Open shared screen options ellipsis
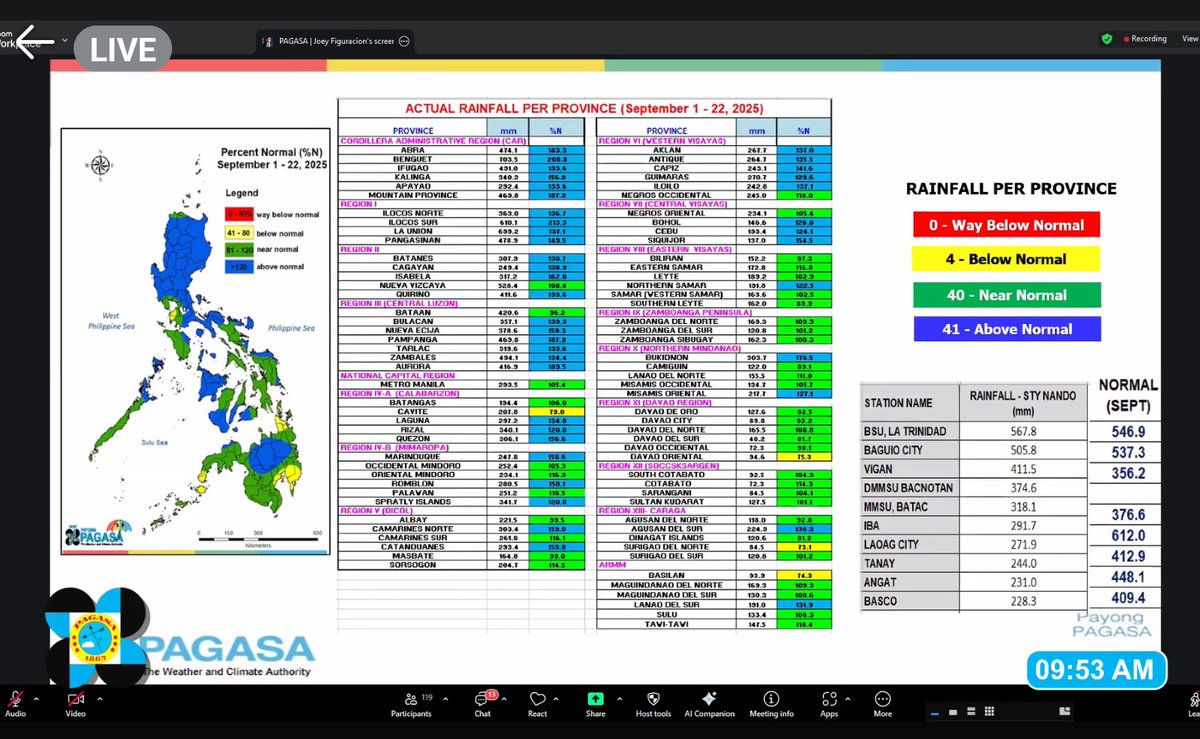 (x=405, y=42)
